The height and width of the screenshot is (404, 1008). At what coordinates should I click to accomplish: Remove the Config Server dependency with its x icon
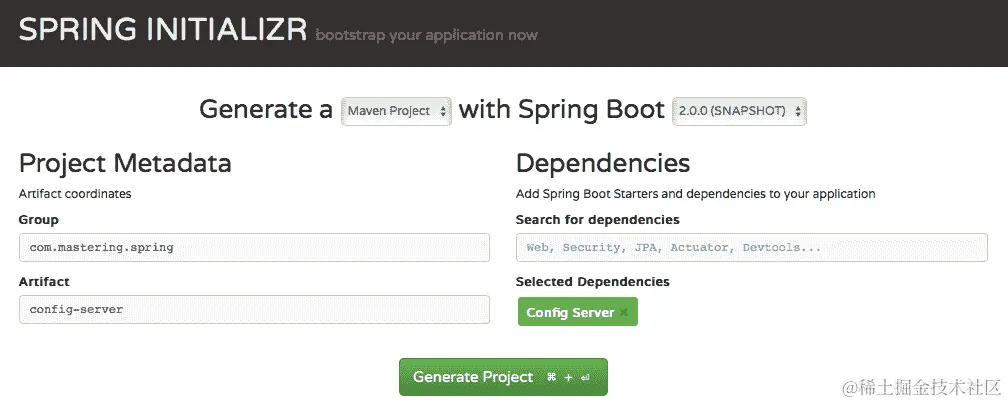[x=624, y=313]
